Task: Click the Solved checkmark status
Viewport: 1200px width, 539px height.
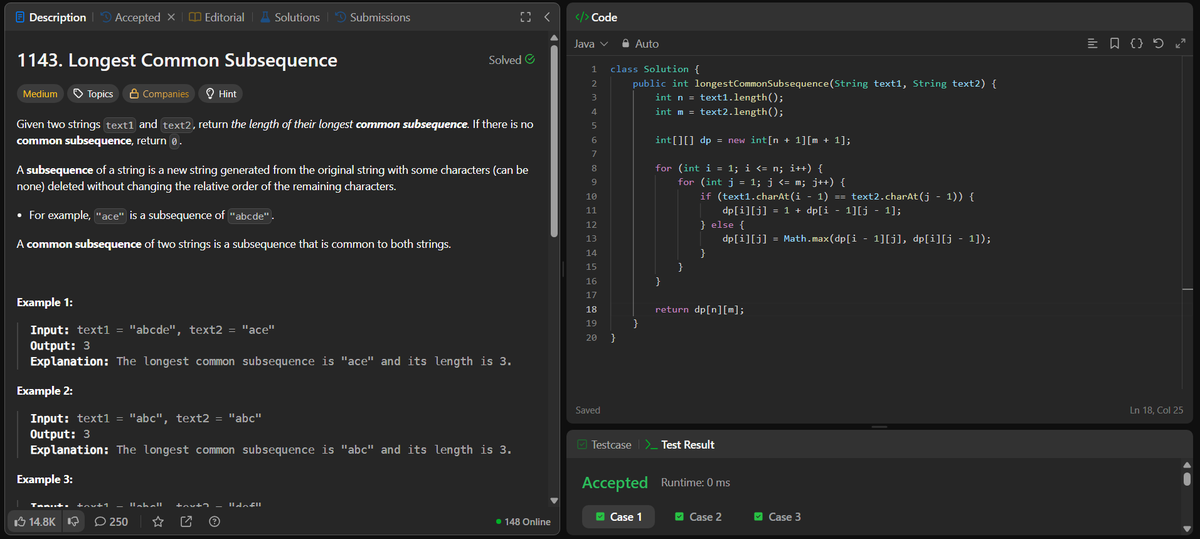Action: tap(512, 60)
